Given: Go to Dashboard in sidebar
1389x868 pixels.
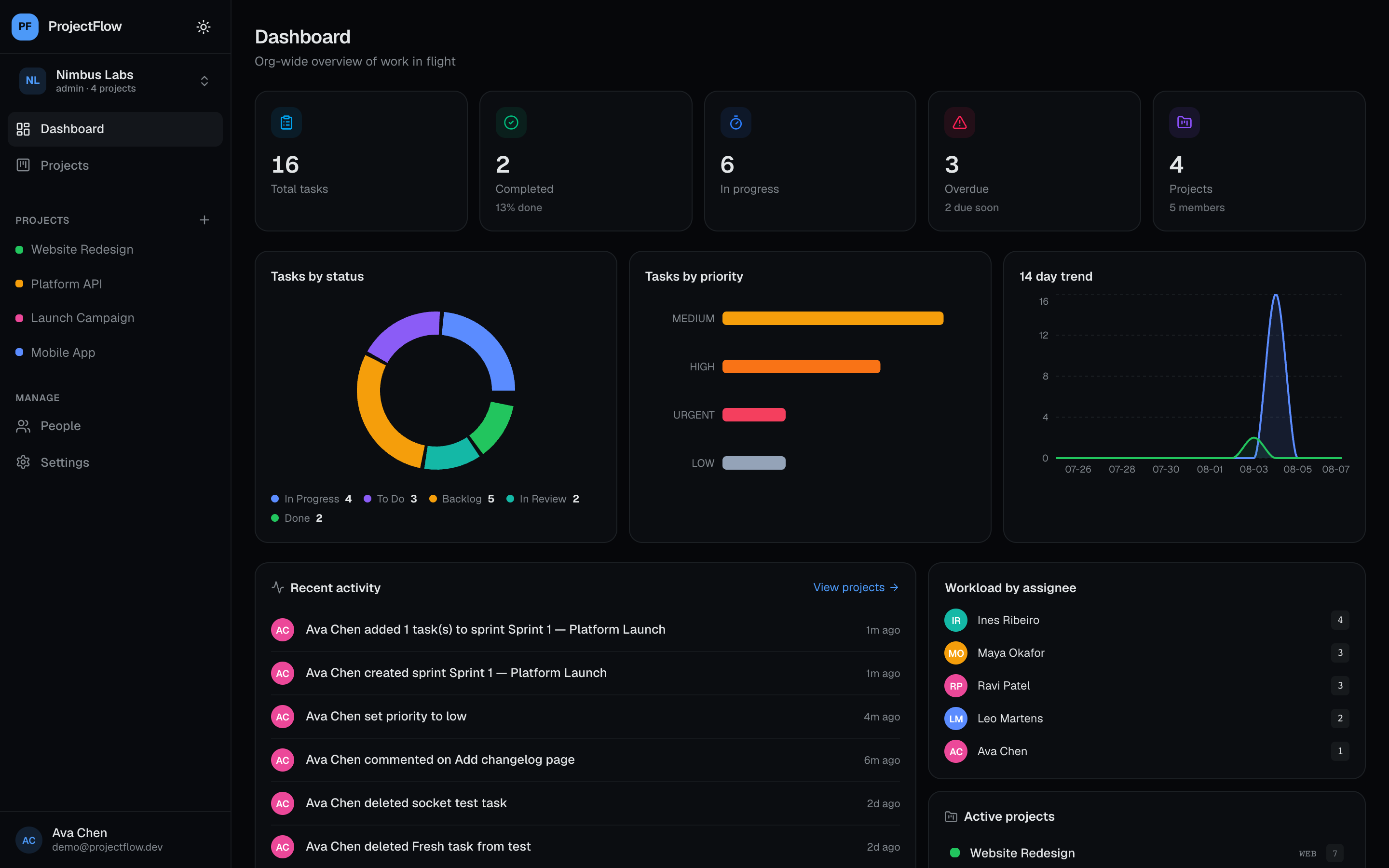Looking at the screenshot, I should 115,129.
